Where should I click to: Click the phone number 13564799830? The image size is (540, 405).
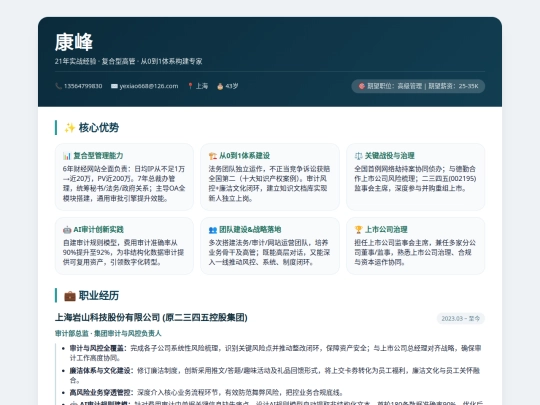[83, 86]
